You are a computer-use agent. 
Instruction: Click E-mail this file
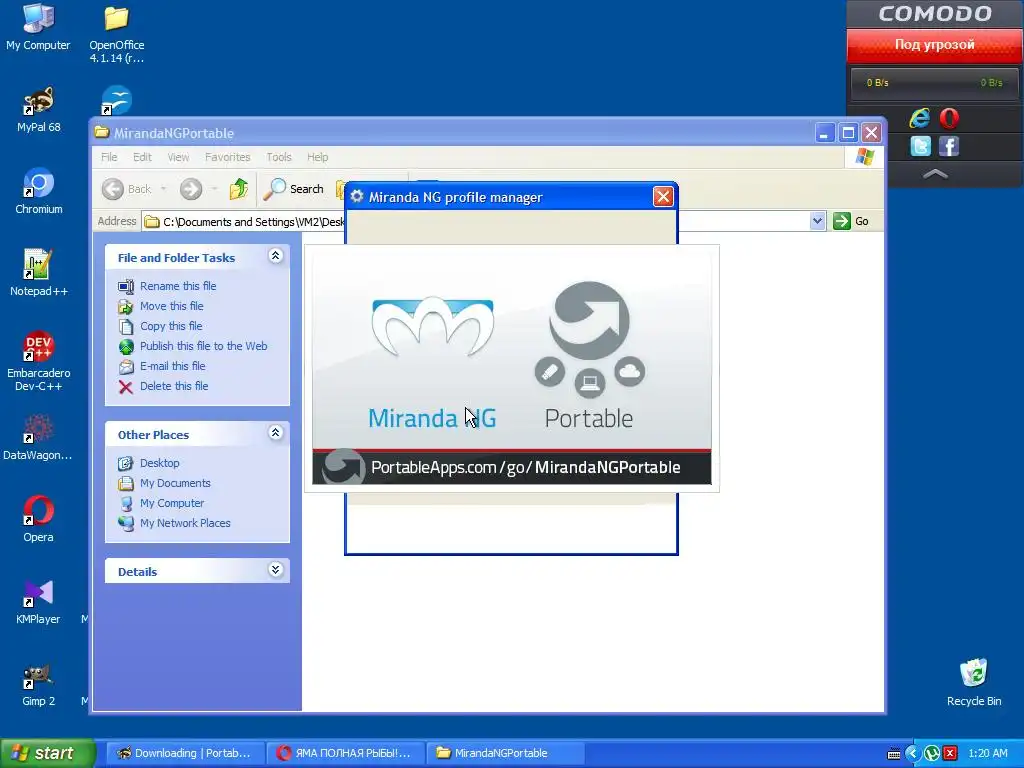pyautogui.click(x=162, y=366)
